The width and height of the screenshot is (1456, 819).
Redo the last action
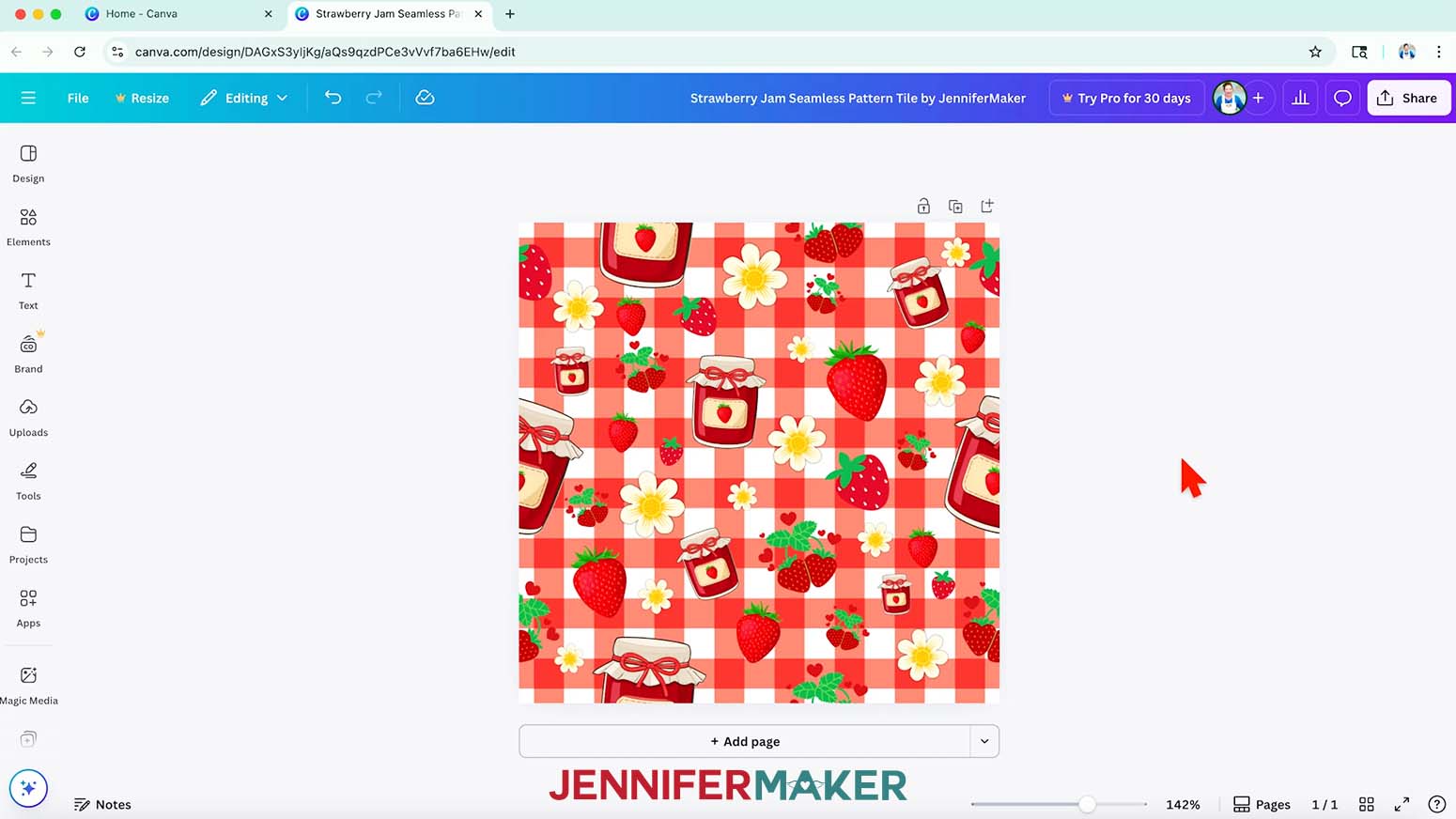coord(374,98)
